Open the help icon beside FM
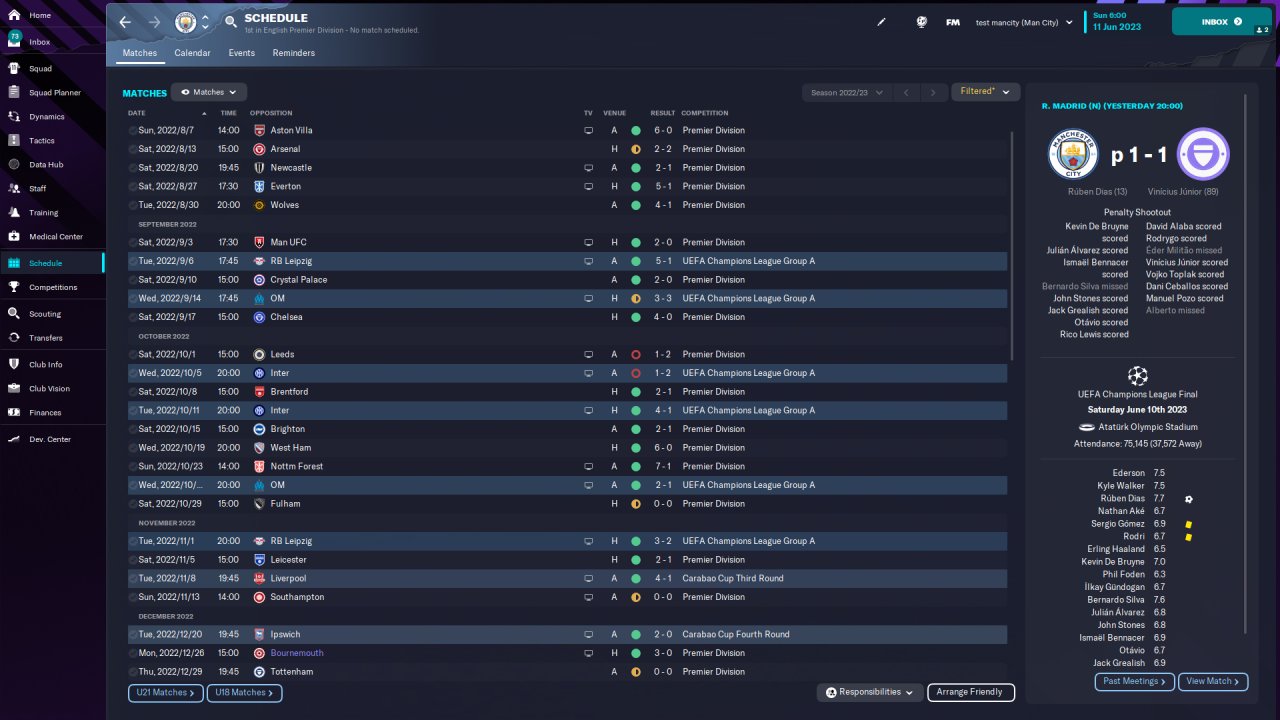 point(922,22)
